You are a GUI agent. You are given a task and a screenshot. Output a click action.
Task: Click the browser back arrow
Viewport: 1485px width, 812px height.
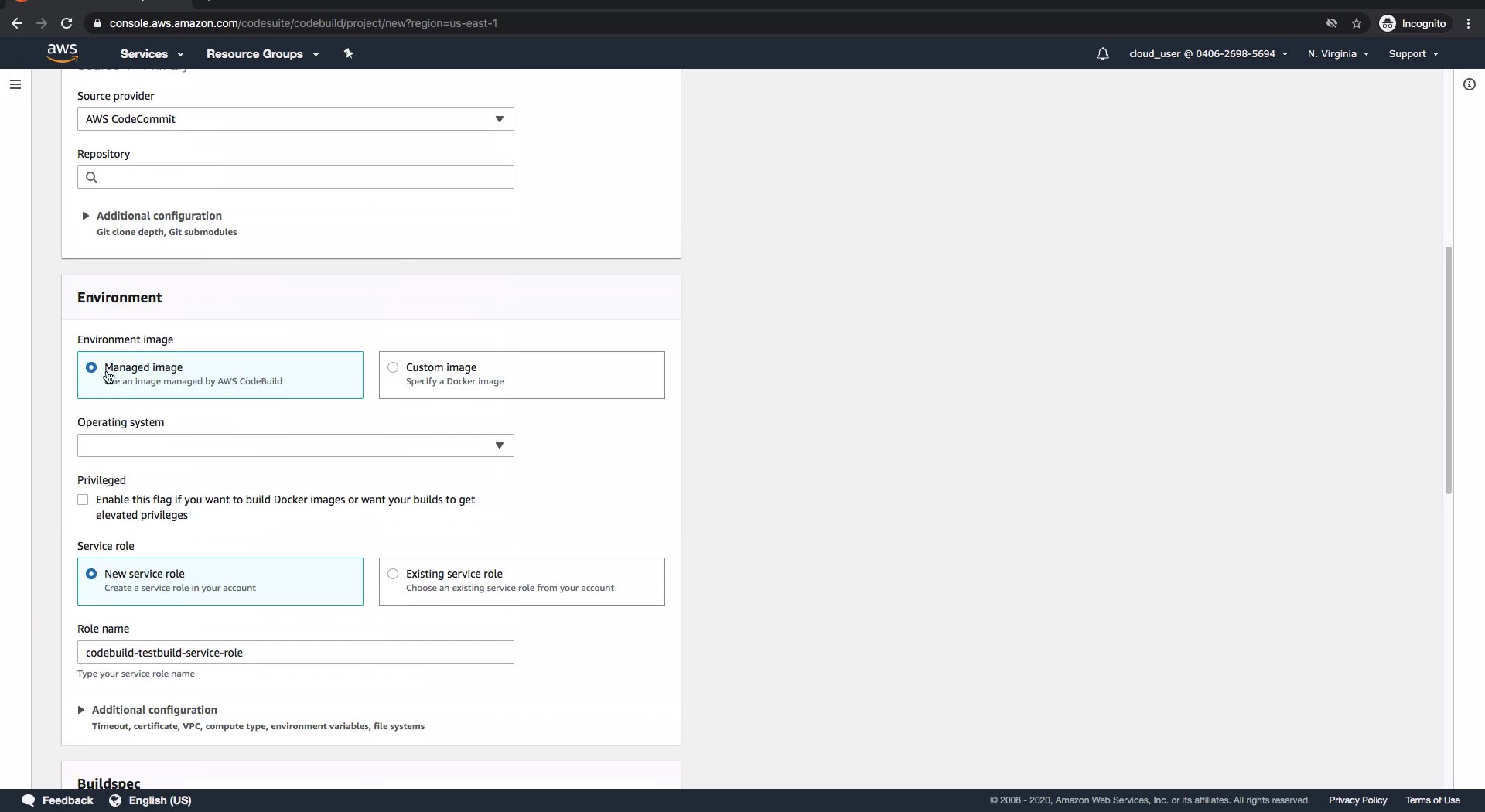click(17, 23)
